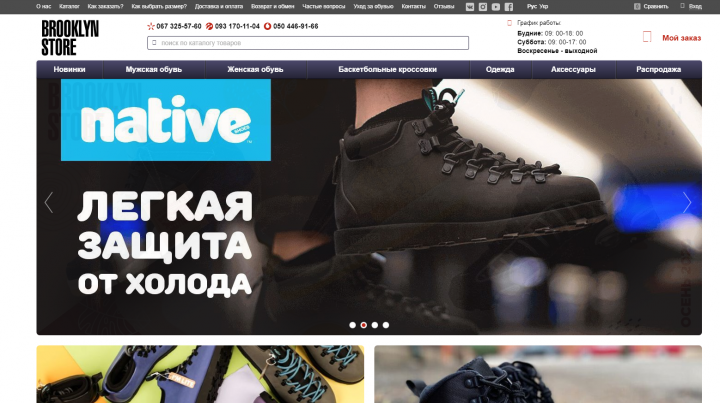The height and width of the screenshot is (403, 720).
Task: Open the Как выбрать размер? link
Action: [x=159, y=6]
